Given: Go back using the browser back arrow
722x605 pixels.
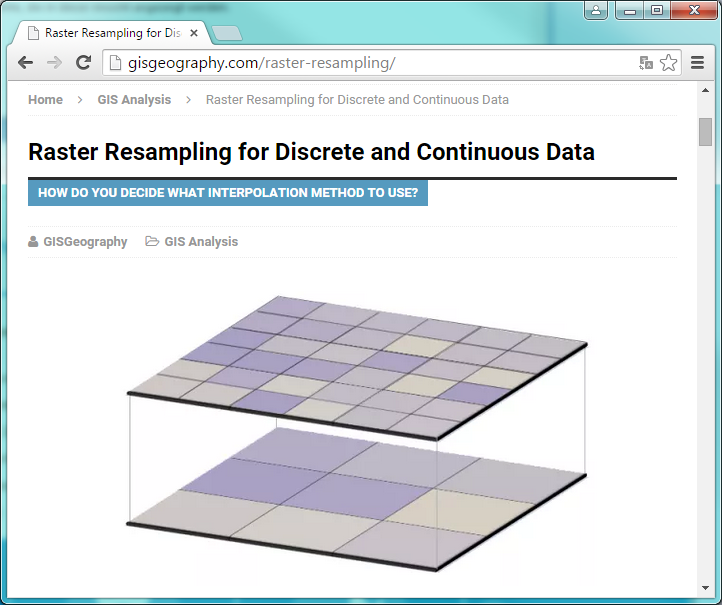Looking at the screenshot, I should tap(26, 63).
